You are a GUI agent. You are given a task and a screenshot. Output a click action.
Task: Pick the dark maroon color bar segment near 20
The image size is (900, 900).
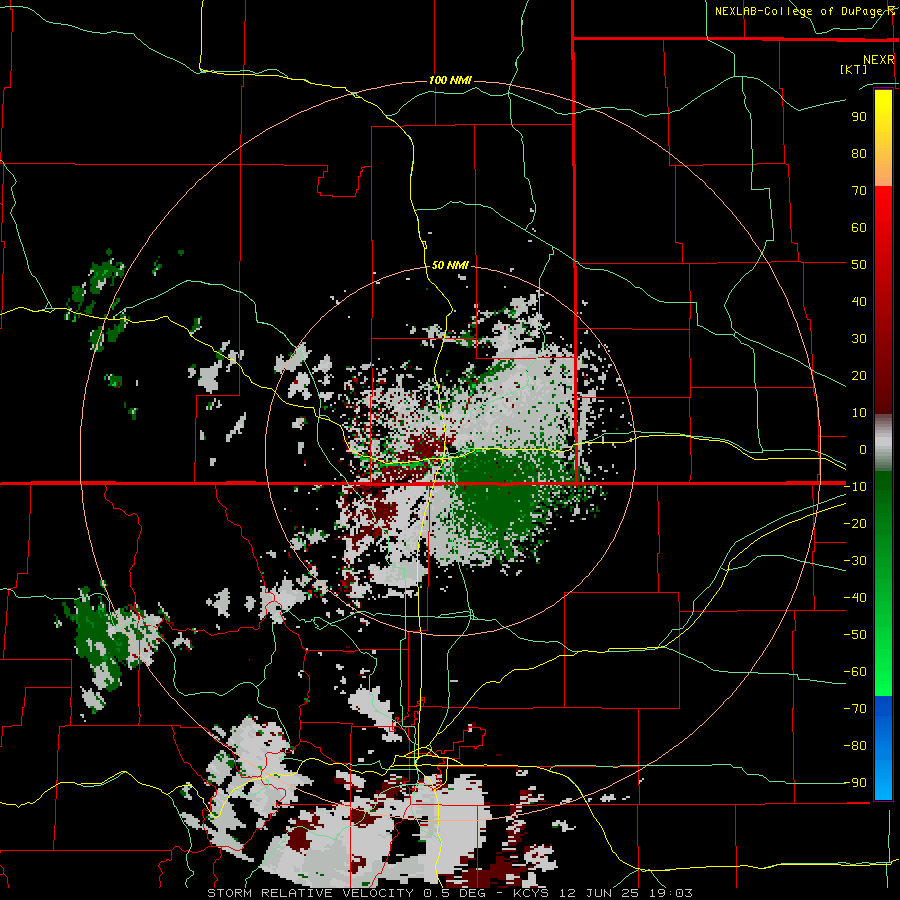click(x=883, y=379)
